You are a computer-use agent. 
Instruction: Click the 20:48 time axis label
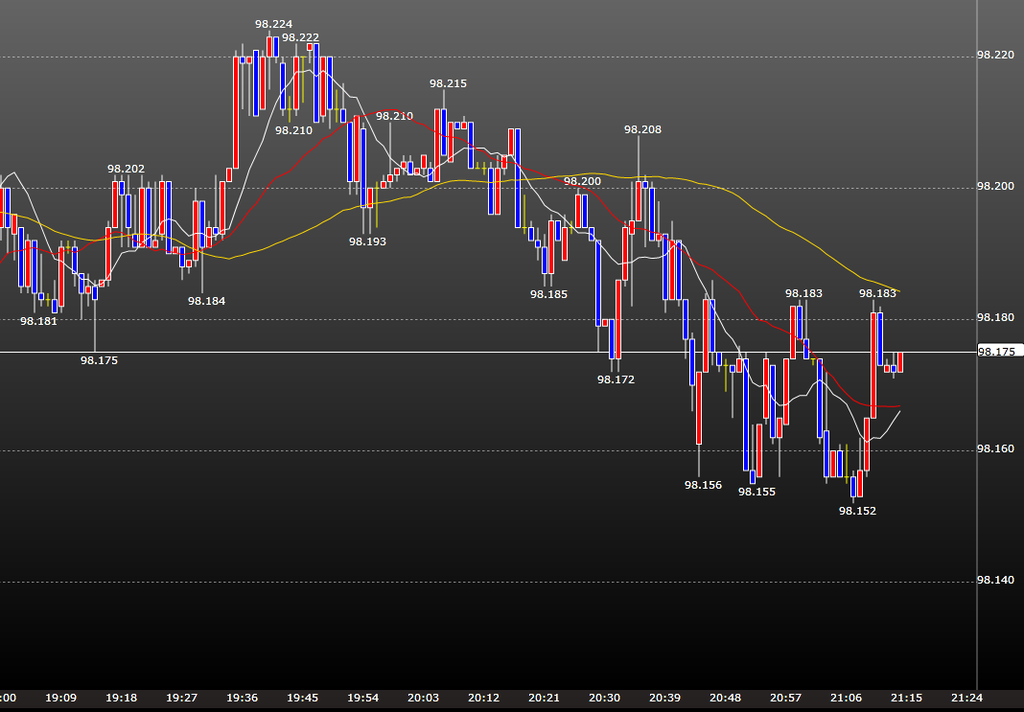pyautogui.click(x=726, y=698)
